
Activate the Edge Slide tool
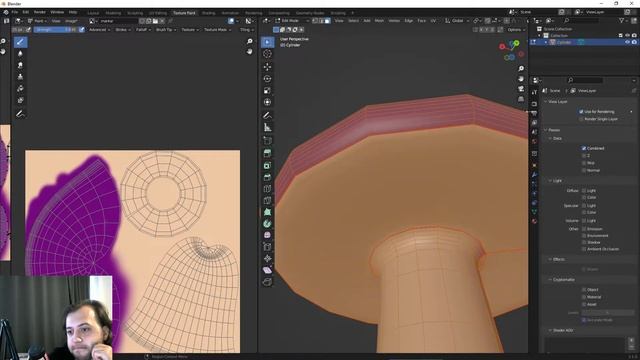(x=267, y=247)
